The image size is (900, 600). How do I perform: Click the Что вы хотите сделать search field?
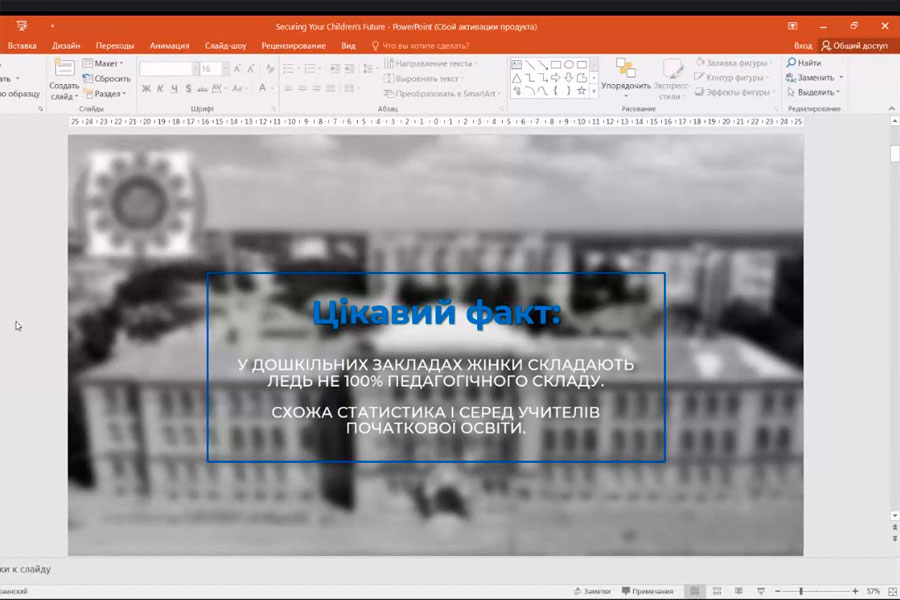click(x=425, y=45)
